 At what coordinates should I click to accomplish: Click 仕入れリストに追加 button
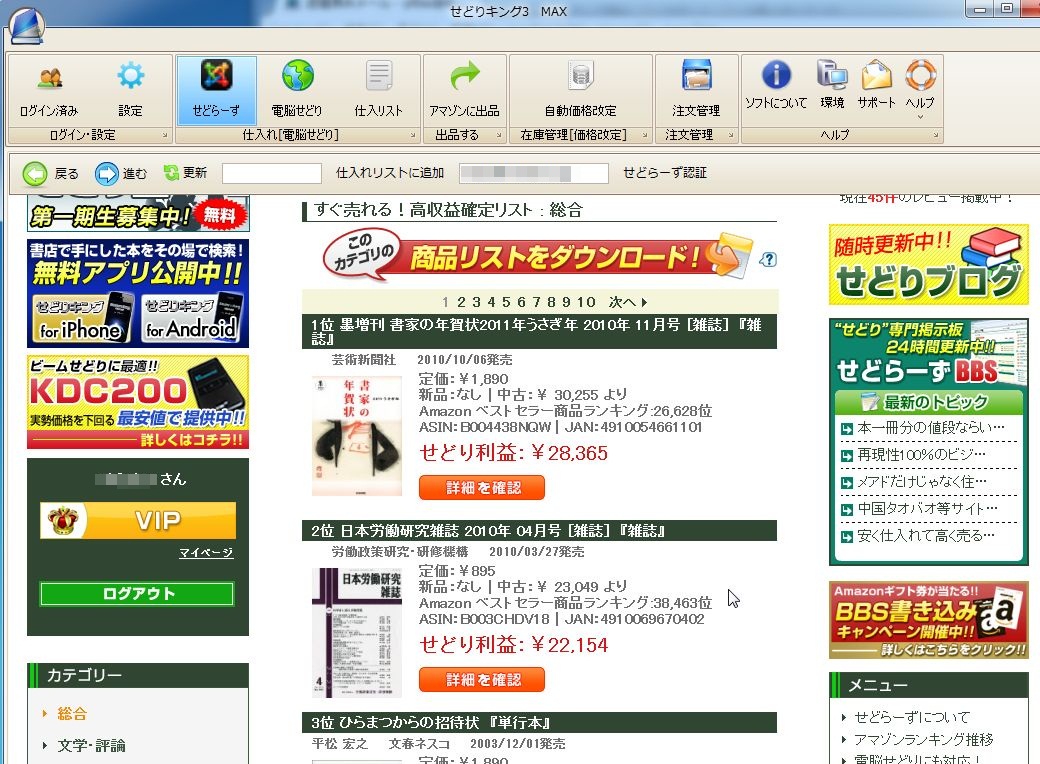point(390,173)
